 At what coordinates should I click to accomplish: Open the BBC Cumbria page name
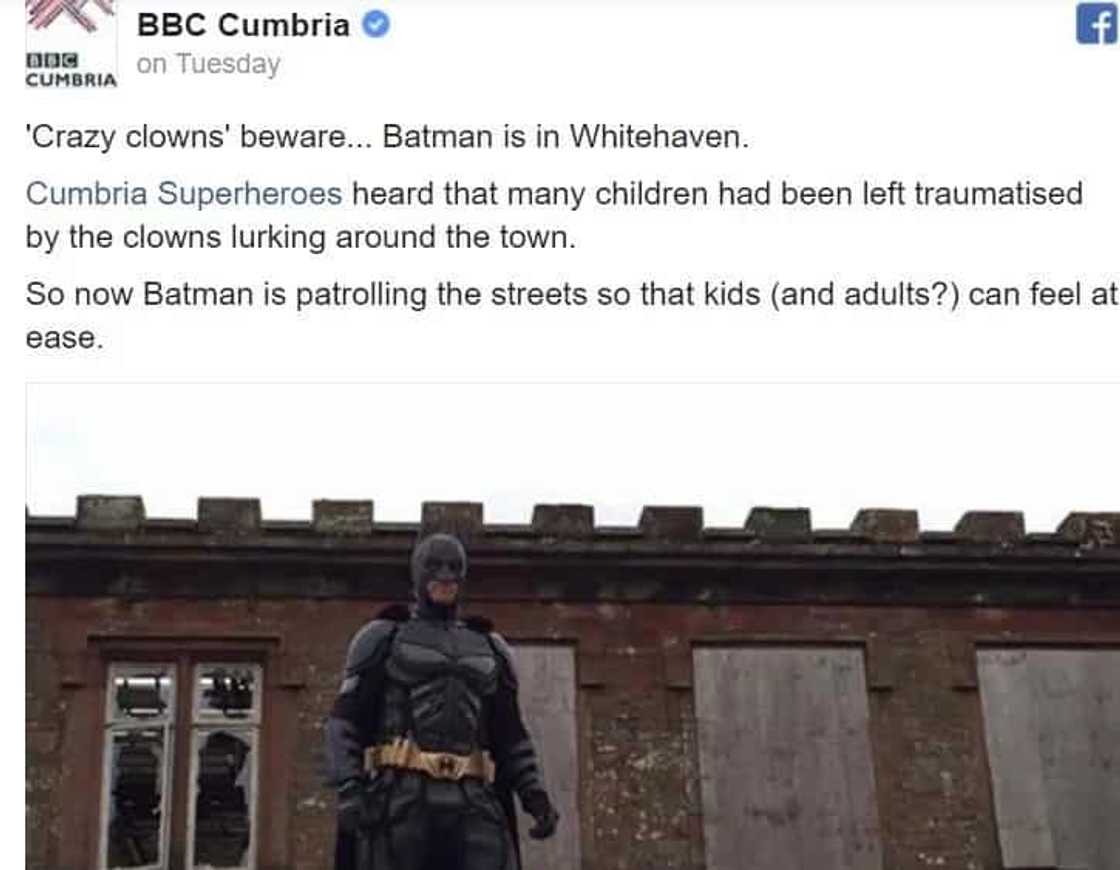coord(243,24)
